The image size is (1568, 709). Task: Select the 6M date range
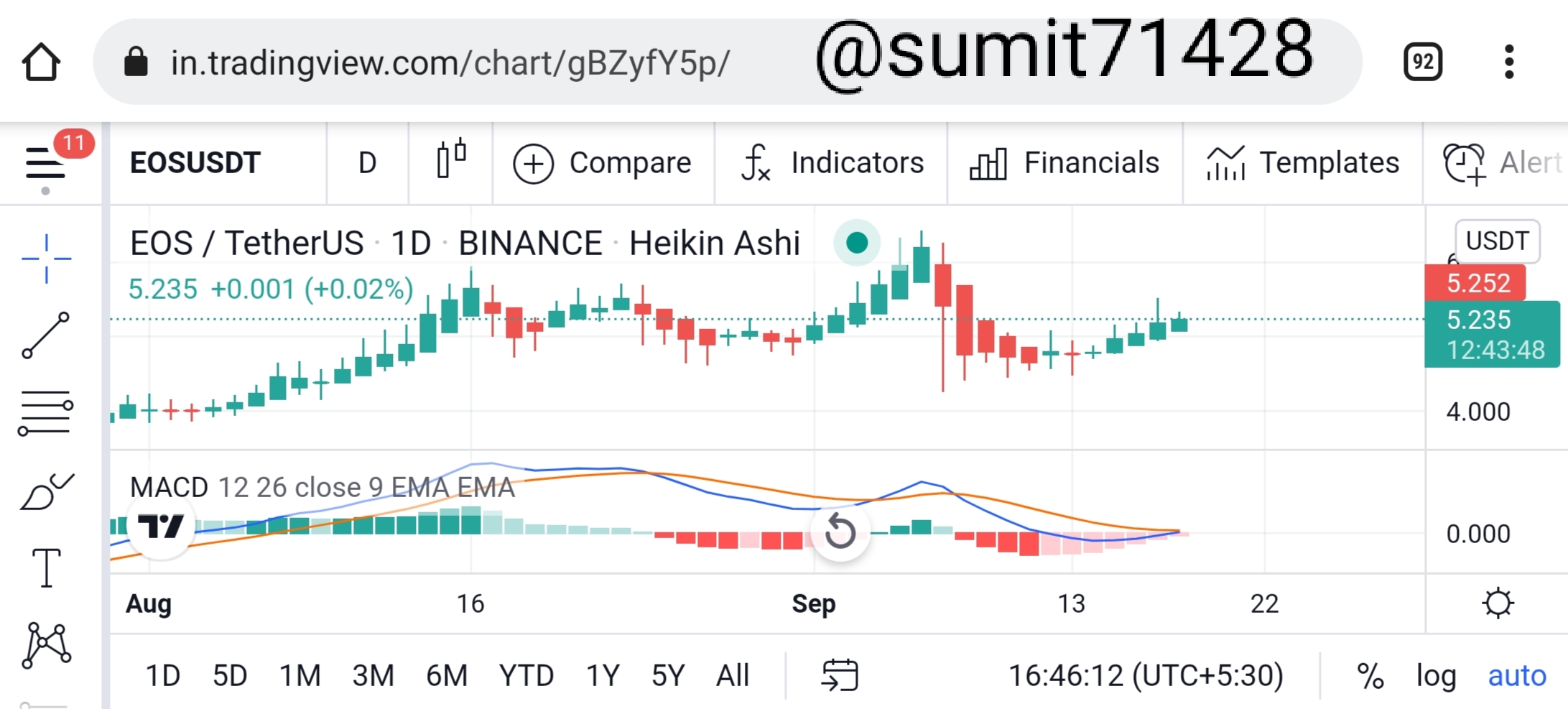point(447,676)
